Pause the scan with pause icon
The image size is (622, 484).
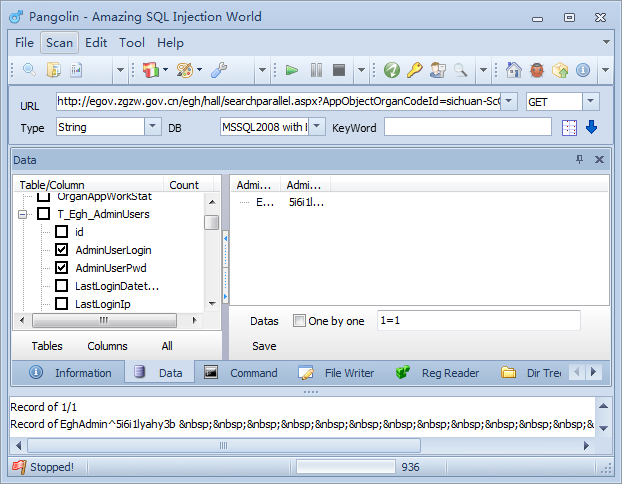[316, 70]
